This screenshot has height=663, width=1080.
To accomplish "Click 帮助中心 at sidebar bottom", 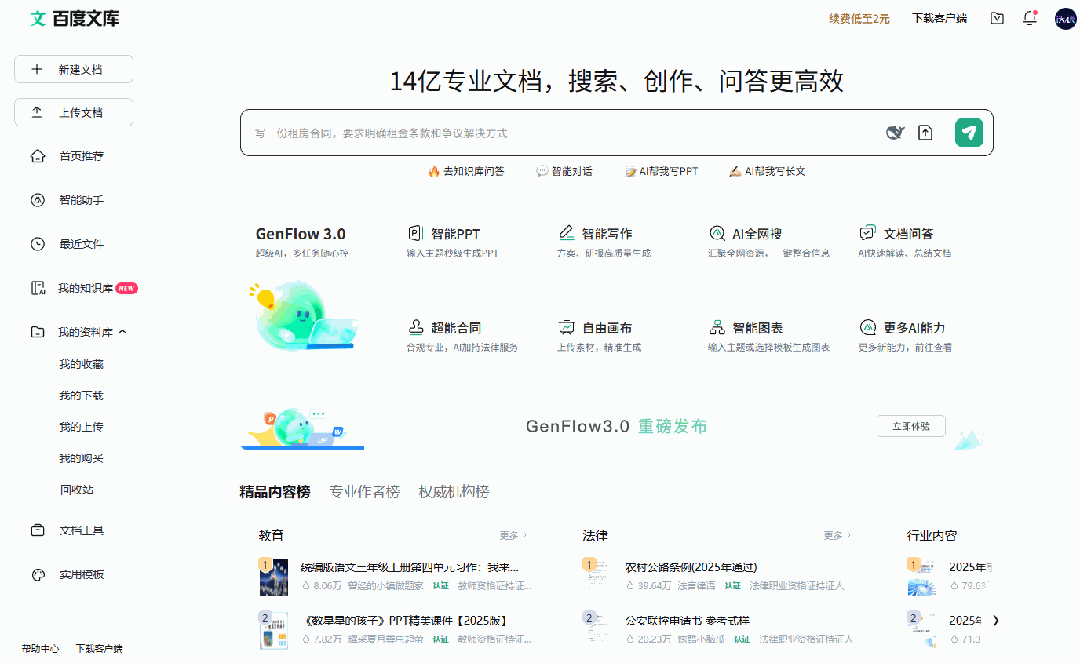I will tap(40, 649).
